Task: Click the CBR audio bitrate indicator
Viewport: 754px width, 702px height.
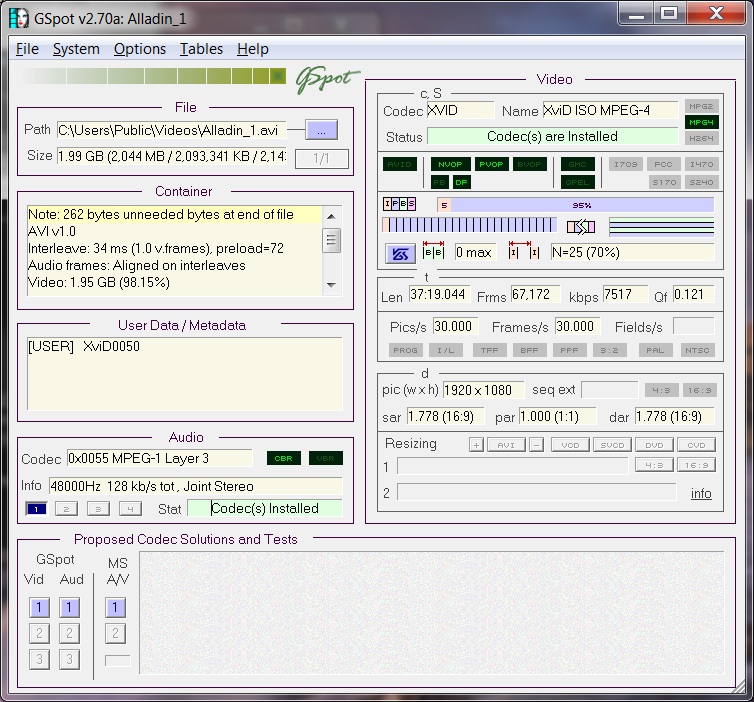Action: pyautogui.click(x=283, y=458)
